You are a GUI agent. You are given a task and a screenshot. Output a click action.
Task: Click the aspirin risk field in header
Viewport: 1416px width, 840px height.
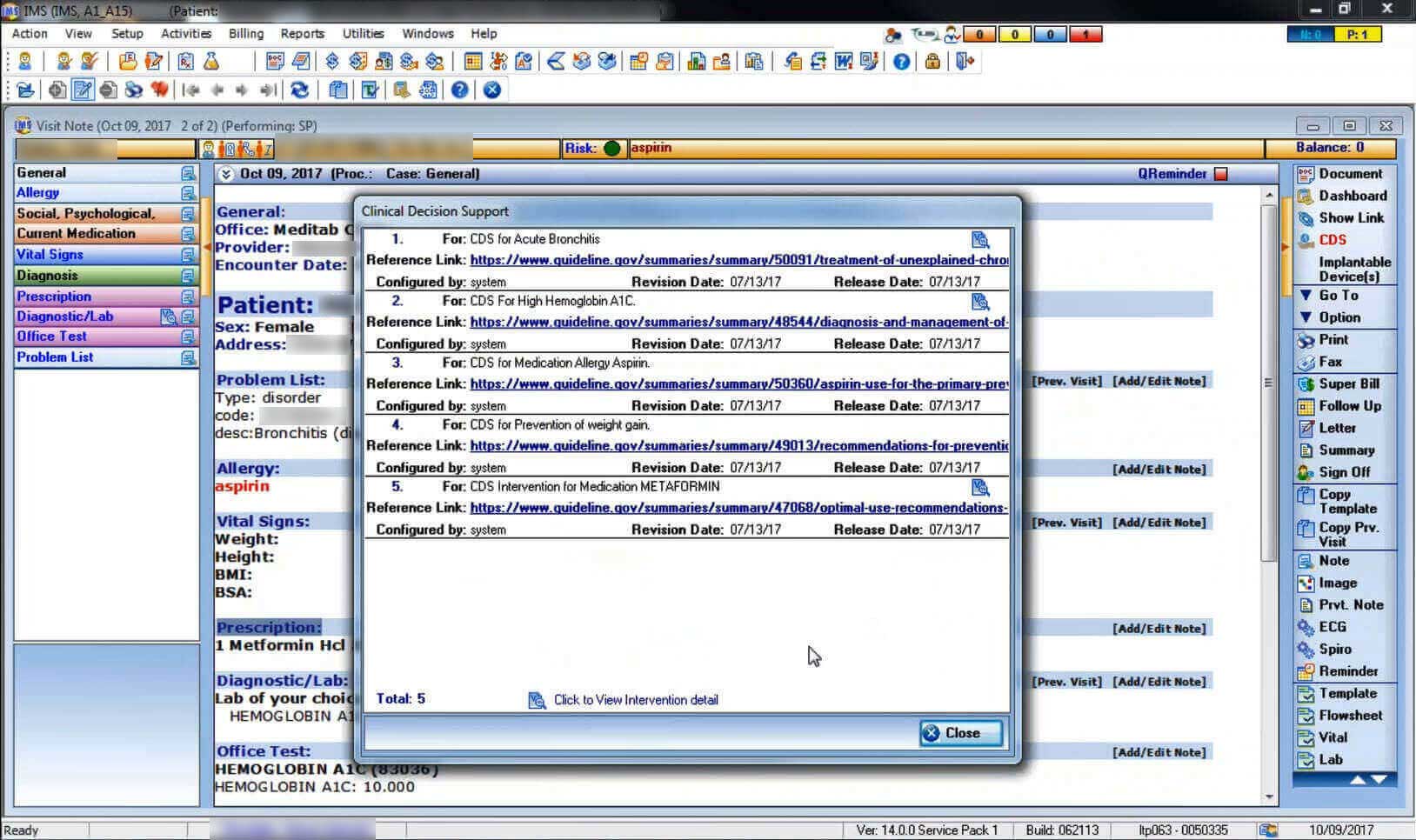[x=945, y=149]
